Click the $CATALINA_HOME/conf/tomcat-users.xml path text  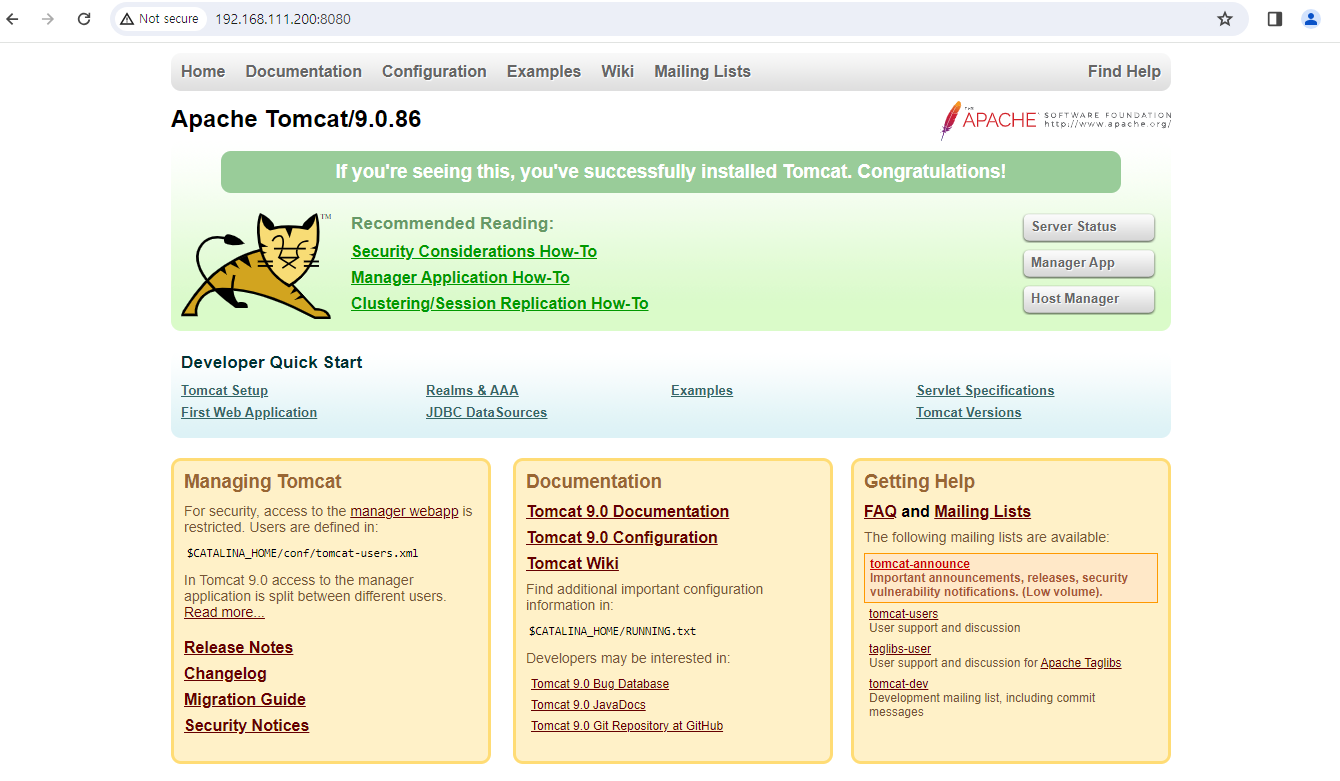click(302, 553)
